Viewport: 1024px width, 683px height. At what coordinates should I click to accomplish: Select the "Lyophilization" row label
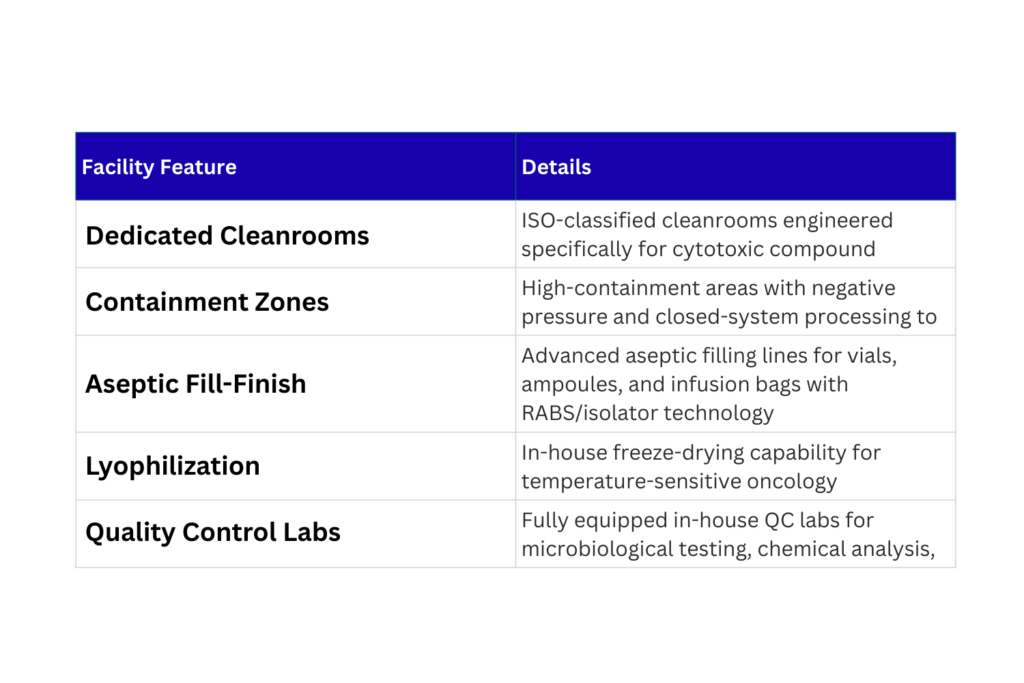172,466
